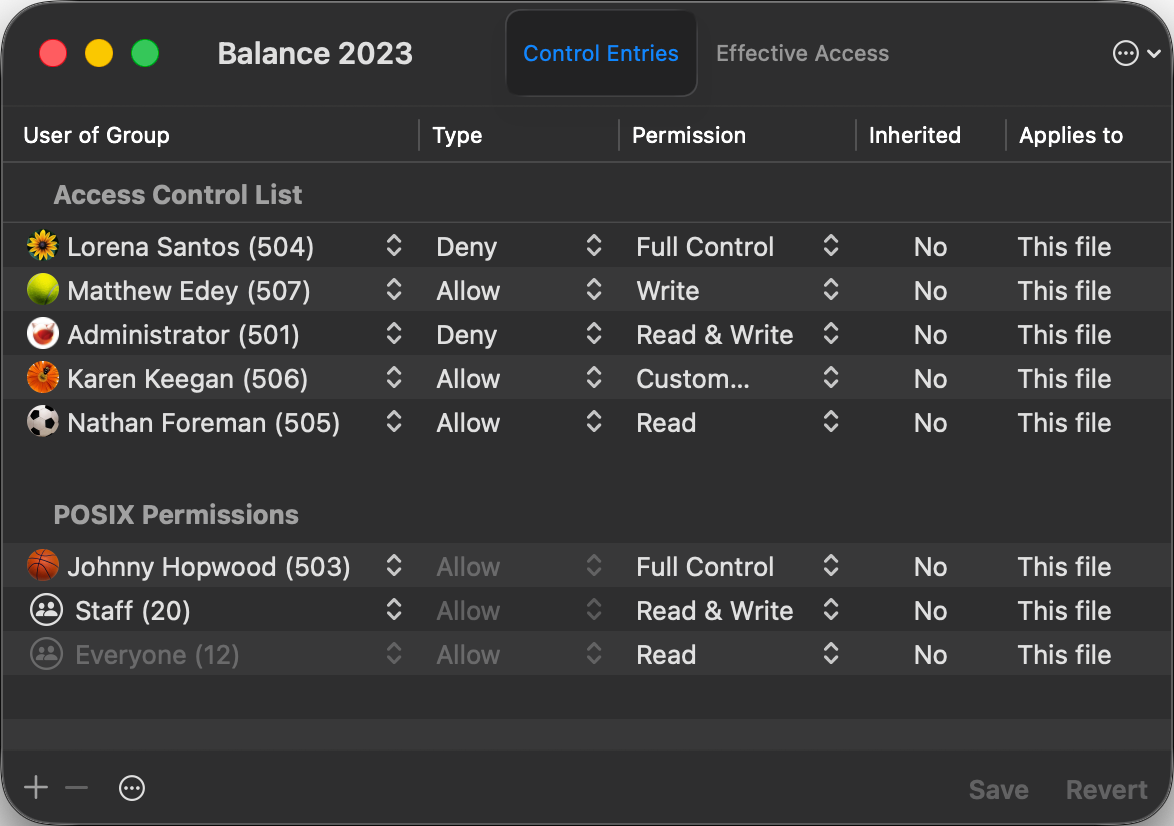Open user picker for Johnny Hopwood
Viewport: 1174px width, 826px height.
[394, 565]
